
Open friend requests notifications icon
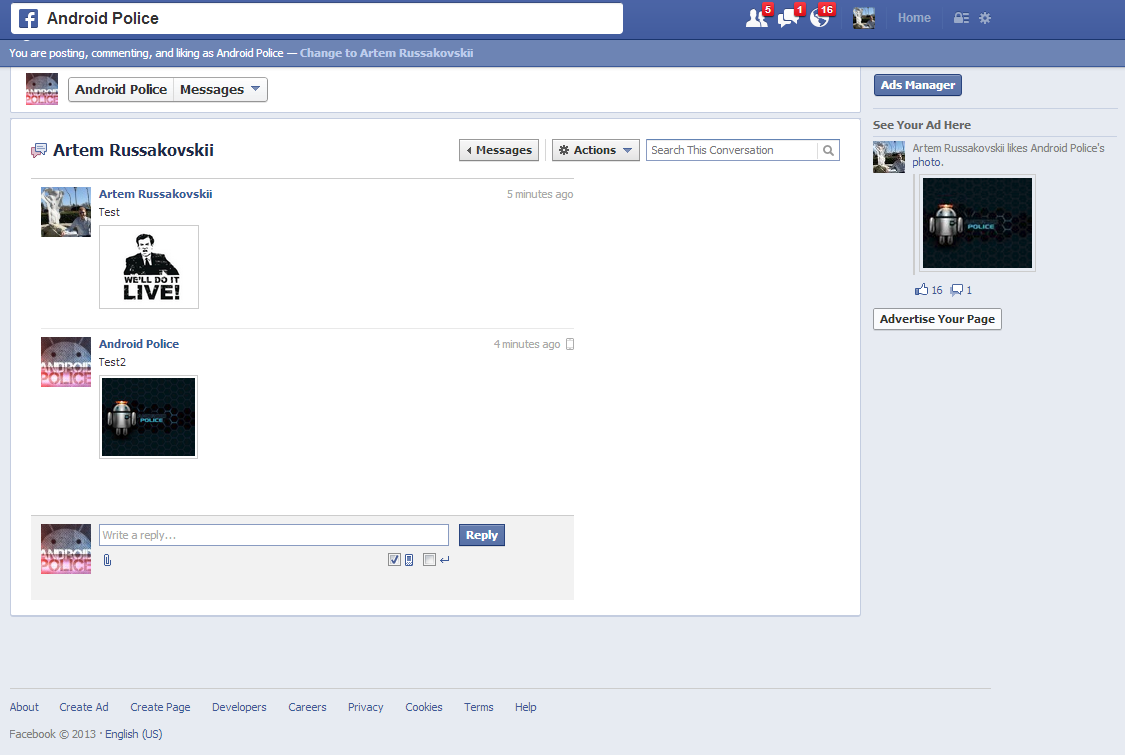pos(756,18)
